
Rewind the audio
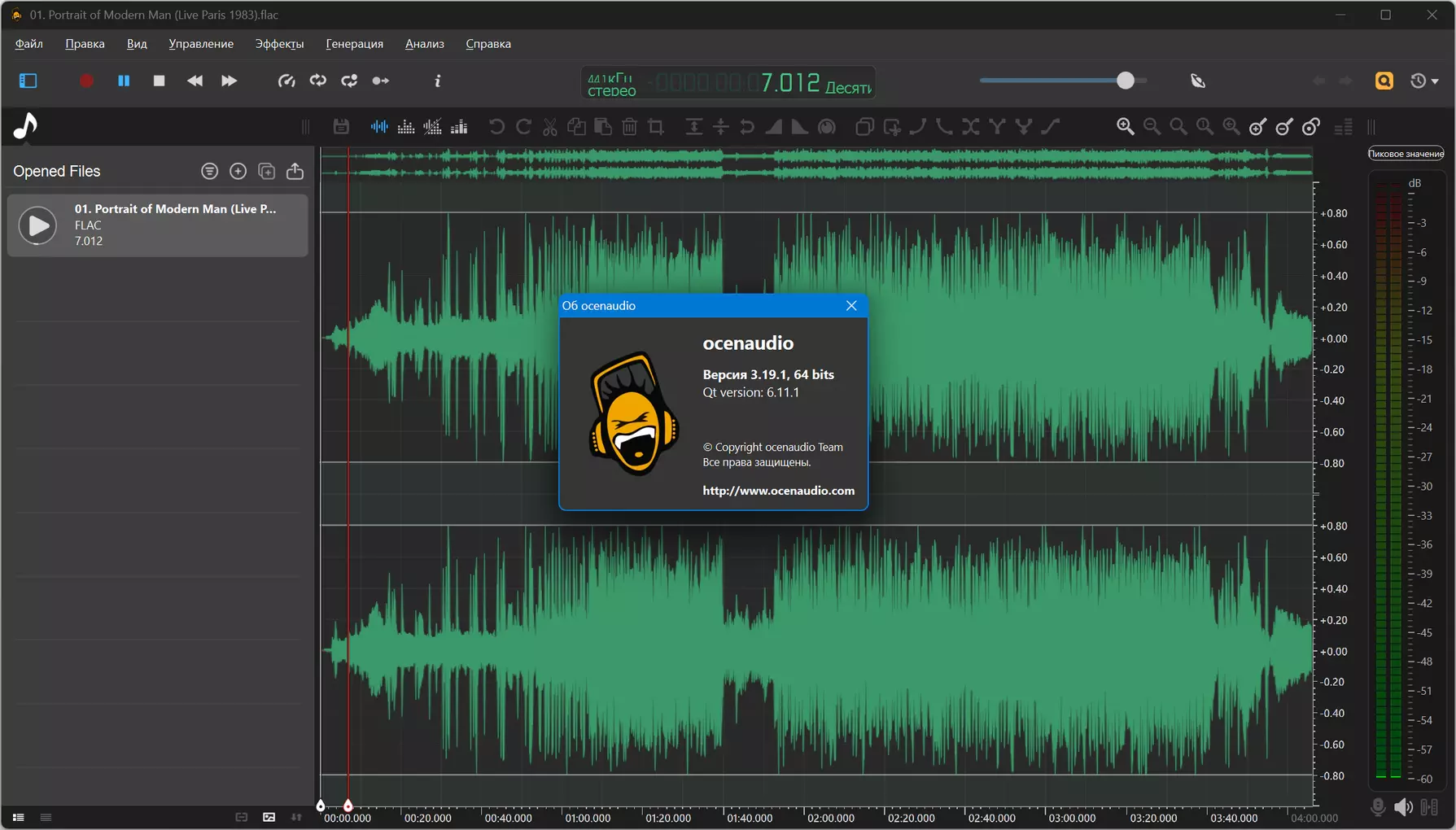[x=195, y=81]
